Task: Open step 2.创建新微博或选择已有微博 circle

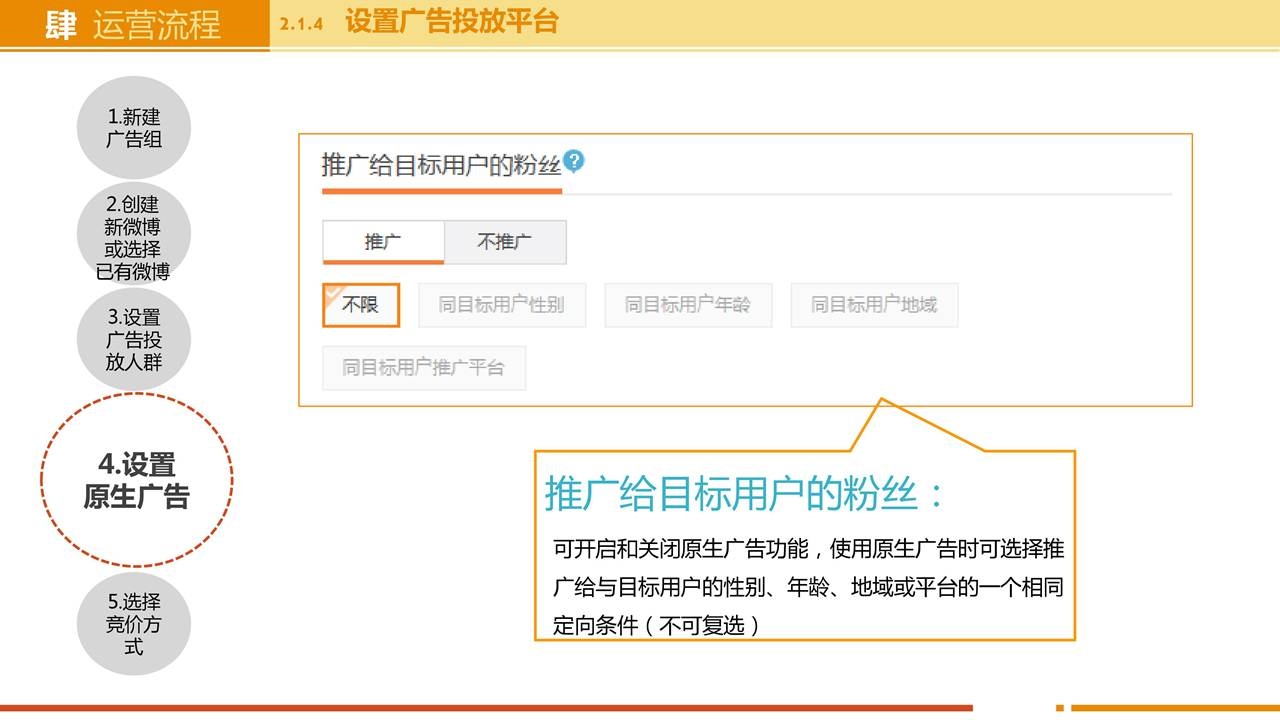Action: pos(134,238)
